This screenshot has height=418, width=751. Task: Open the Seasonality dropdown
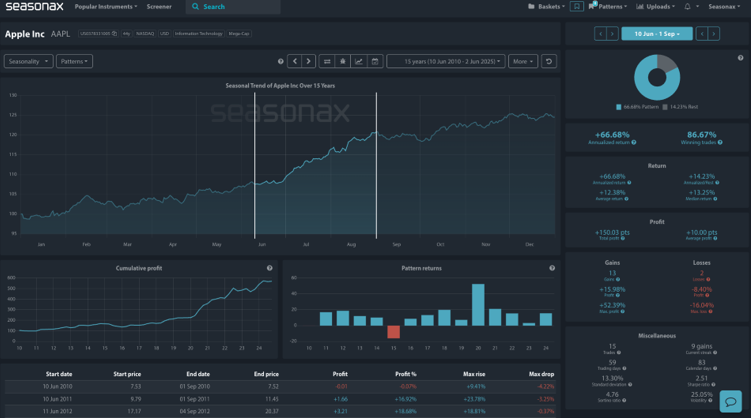coord(28,61)
